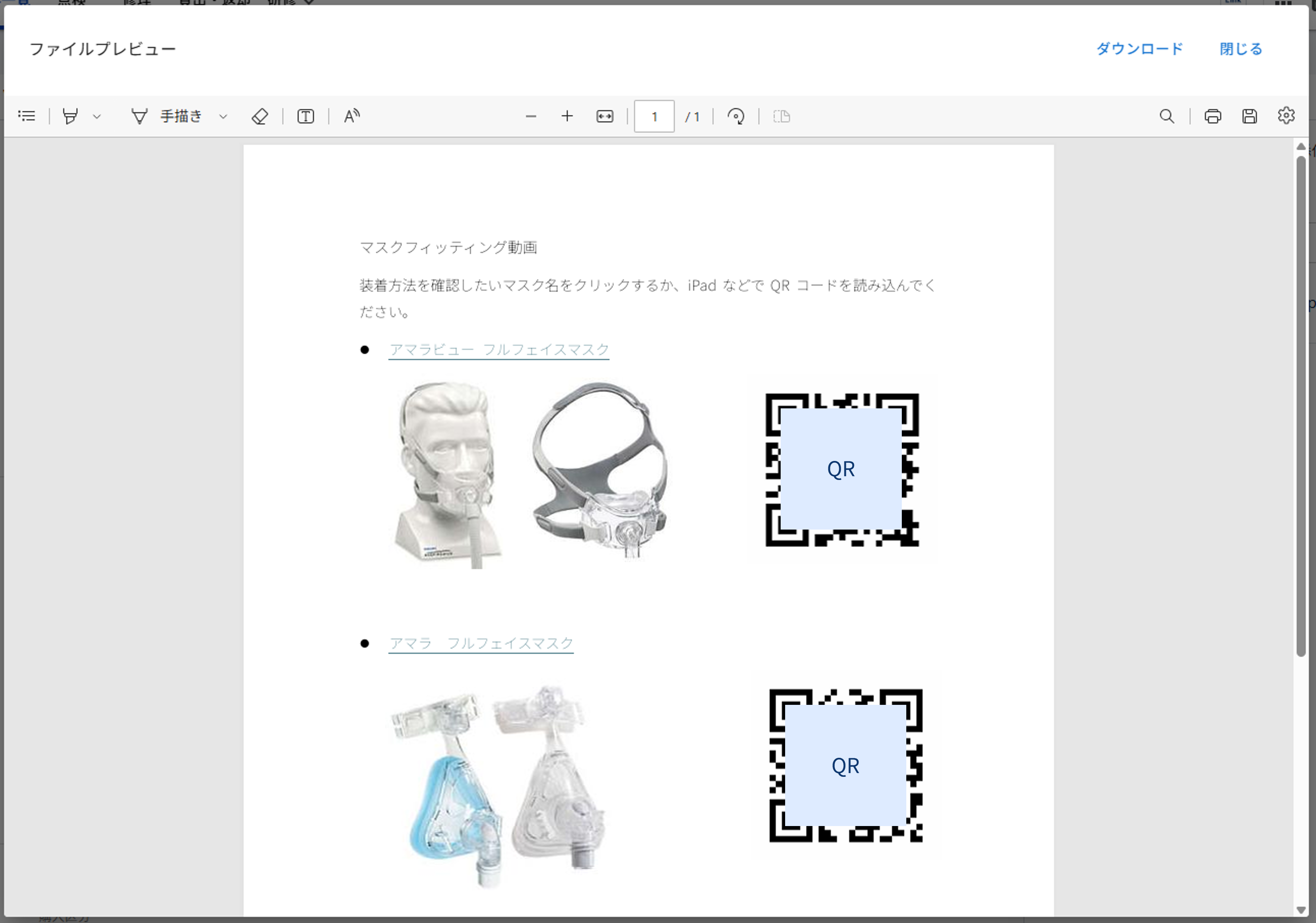Open the table of contents sidebar icon
The width and height of the screenshot is (1316, 923).
(27, 116)
